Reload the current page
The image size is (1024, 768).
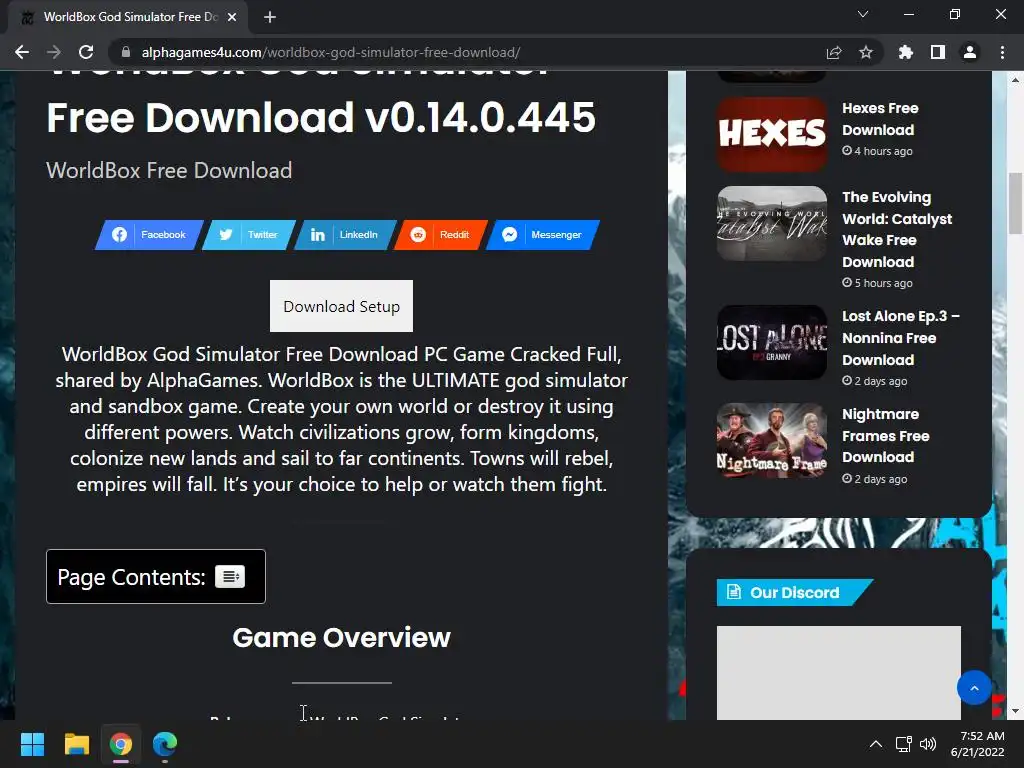(x=86, y=52)
